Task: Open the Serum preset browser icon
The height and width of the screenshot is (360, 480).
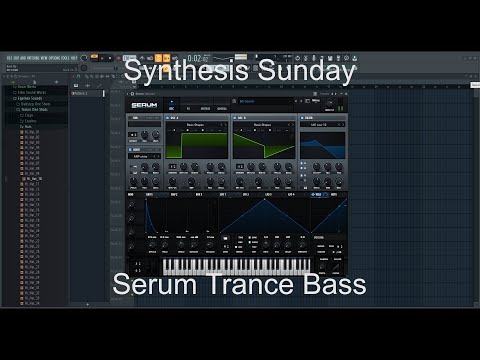Action: [307, 101]
